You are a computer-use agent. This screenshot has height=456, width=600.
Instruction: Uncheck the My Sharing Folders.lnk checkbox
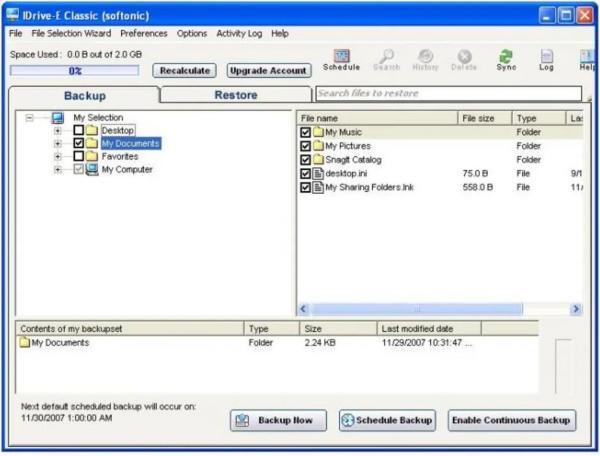pyautogui.click(x=305, y=187)
